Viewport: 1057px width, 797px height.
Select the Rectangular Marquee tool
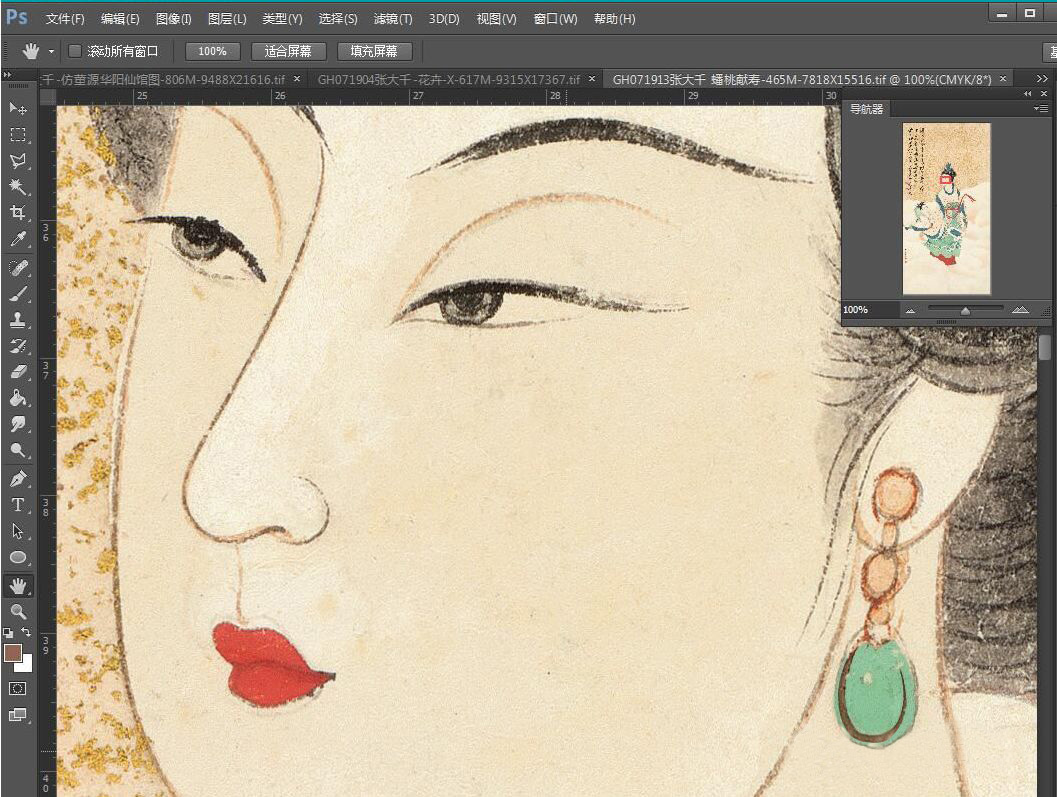coord(18,135)
